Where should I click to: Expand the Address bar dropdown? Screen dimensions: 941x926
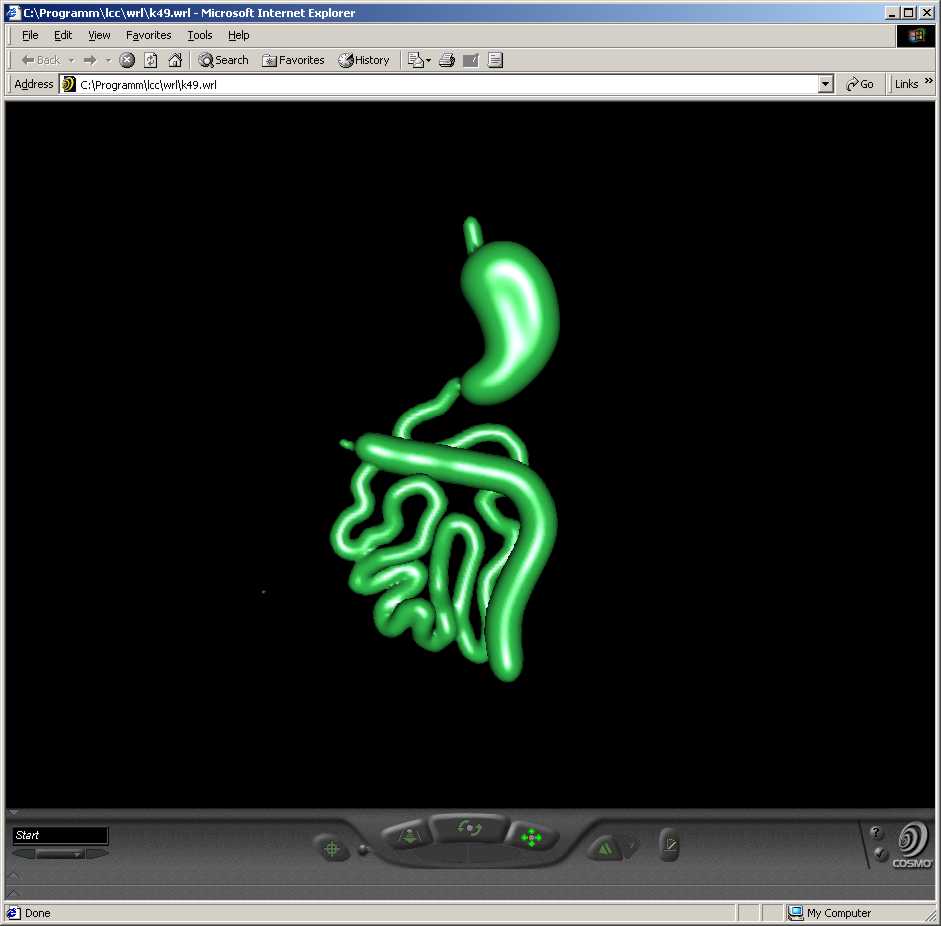click(x=826, y=85)
